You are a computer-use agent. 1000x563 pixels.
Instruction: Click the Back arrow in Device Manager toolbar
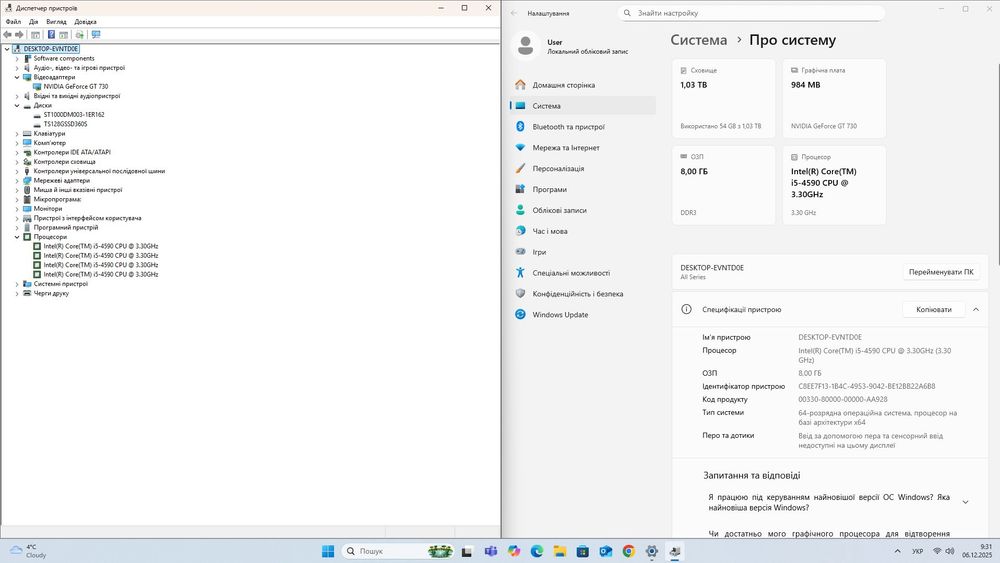coord(8,34)
